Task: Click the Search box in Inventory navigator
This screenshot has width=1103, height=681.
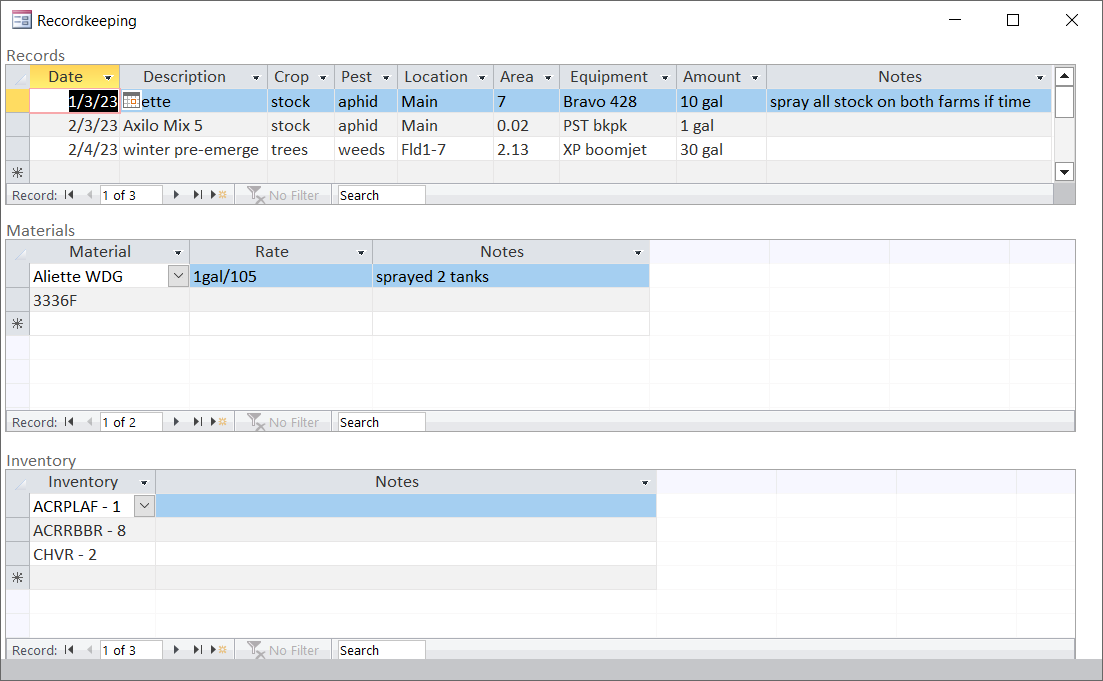Action: pyautogui.click(x=381, y=650)
